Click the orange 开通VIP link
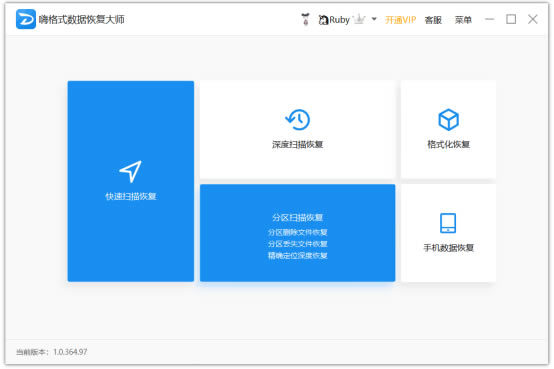554x369 pixels. pos(400,20)
